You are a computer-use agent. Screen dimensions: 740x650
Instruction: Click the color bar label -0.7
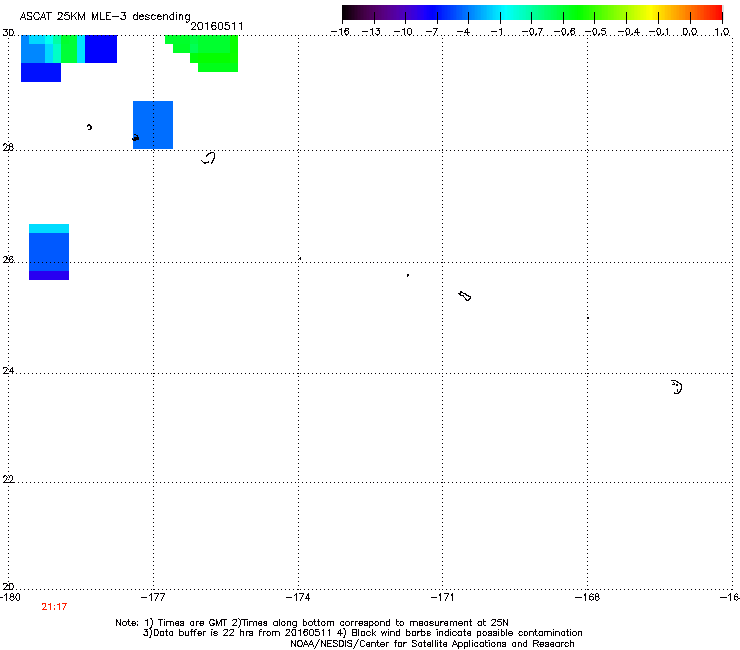[532, 32]
